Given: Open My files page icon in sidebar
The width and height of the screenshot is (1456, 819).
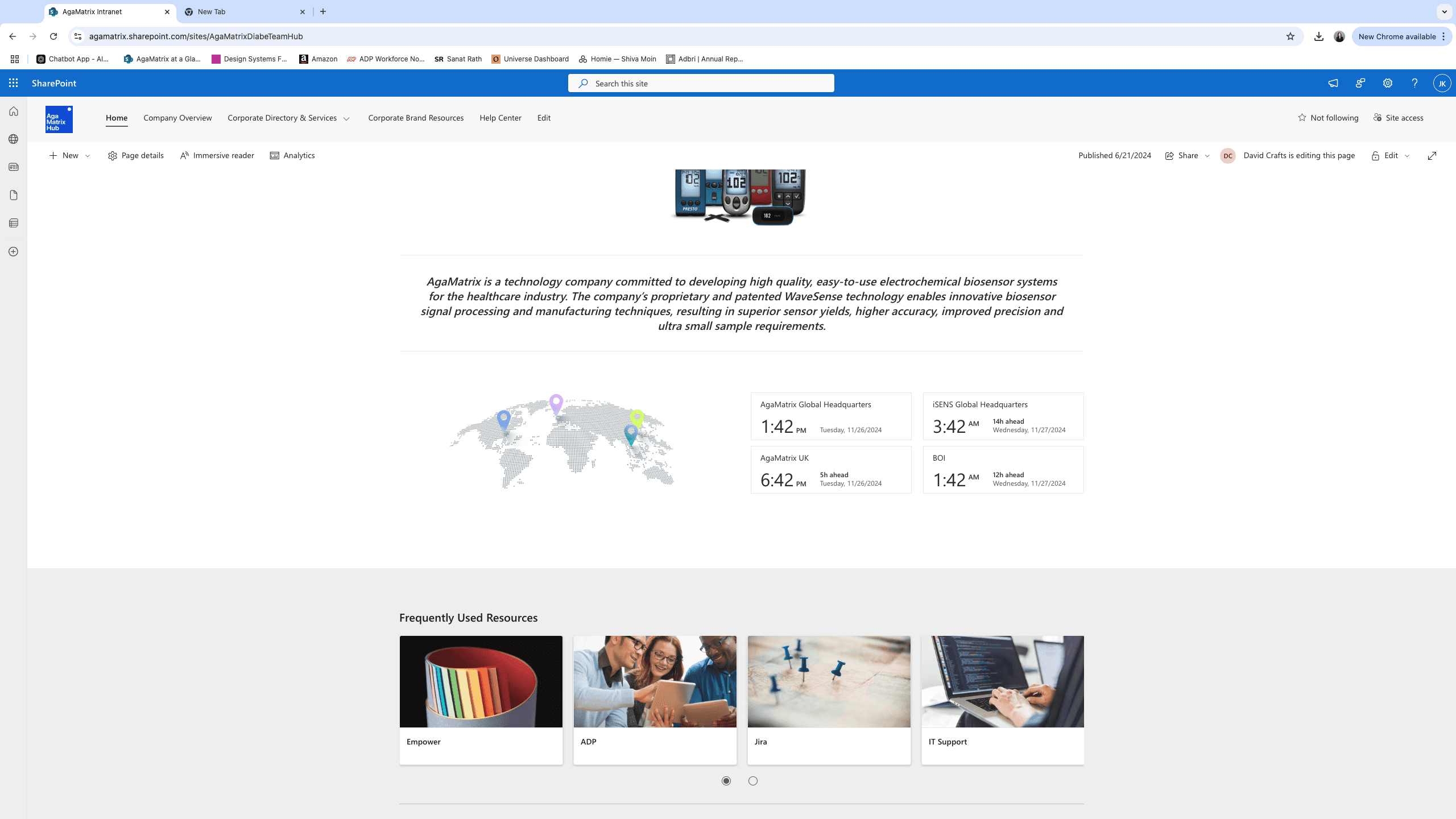Looking at the screenshot, I should tap(14, 195).
